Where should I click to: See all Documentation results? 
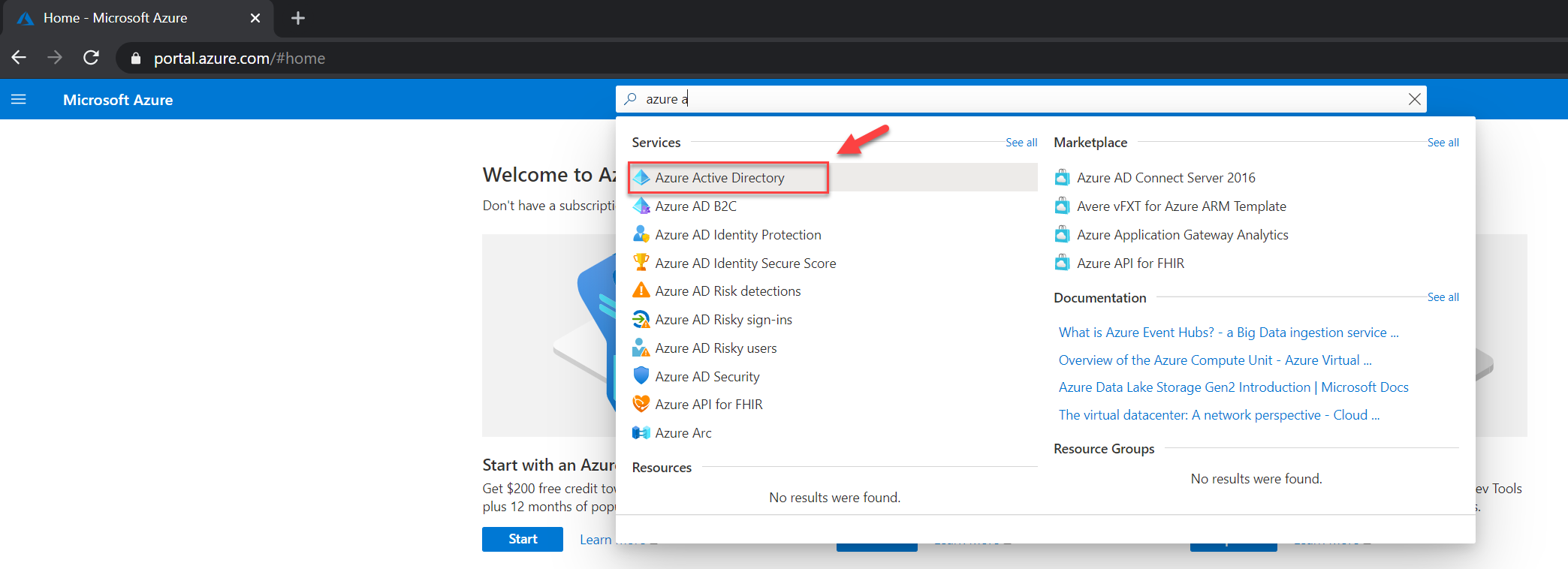[x=1443, y=297]
